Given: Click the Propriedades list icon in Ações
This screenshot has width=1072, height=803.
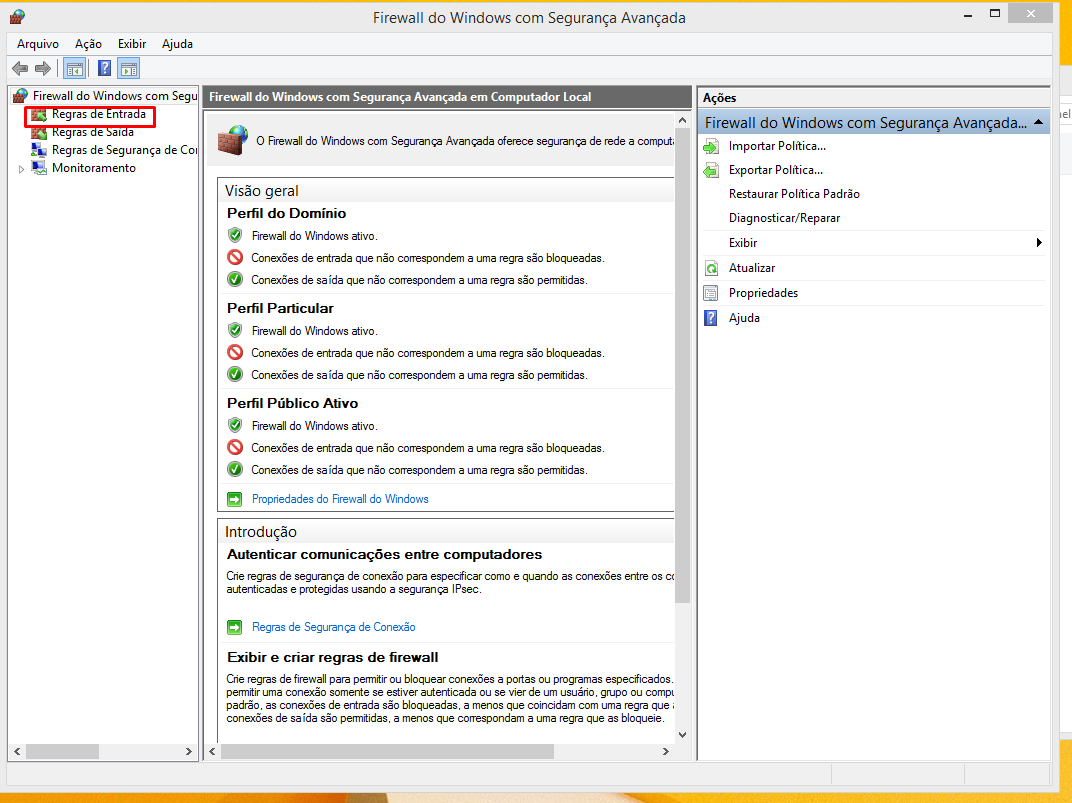Looking at the screenshot, I should pyautogui.click(x=711, y=293).
